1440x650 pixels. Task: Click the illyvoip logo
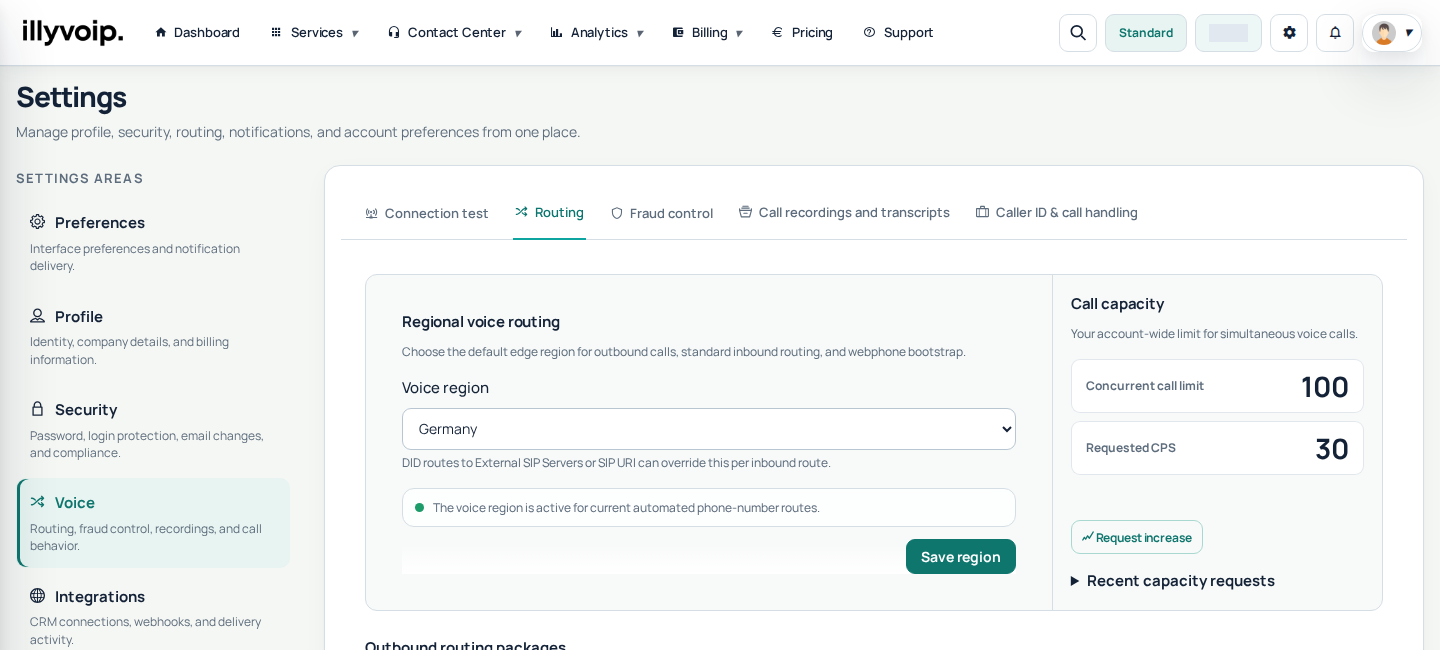click(x=73, y=32)
